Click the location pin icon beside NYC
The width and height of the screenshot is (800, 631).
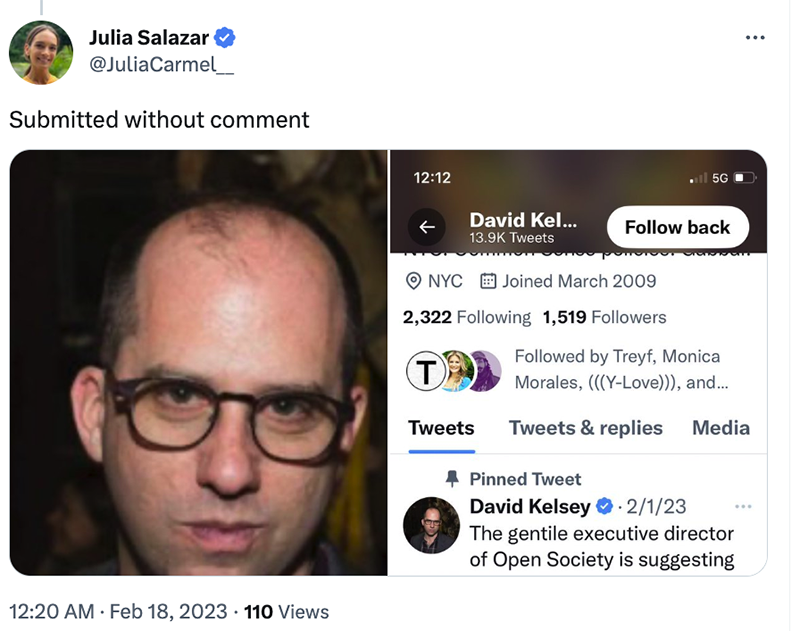[x=413, y=281]
